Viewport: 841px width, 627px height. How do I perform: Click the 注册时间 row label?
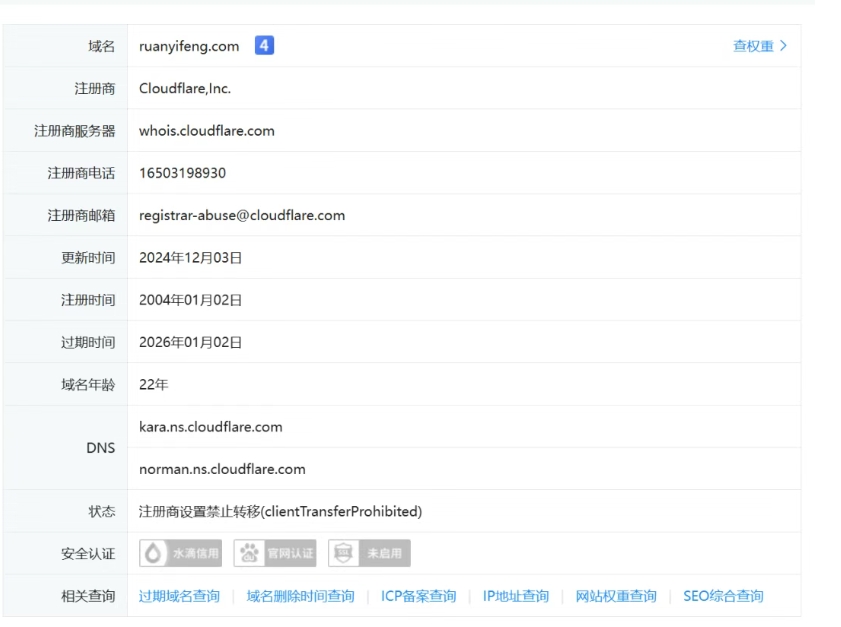pyautogui.click(x=88, y=300)
